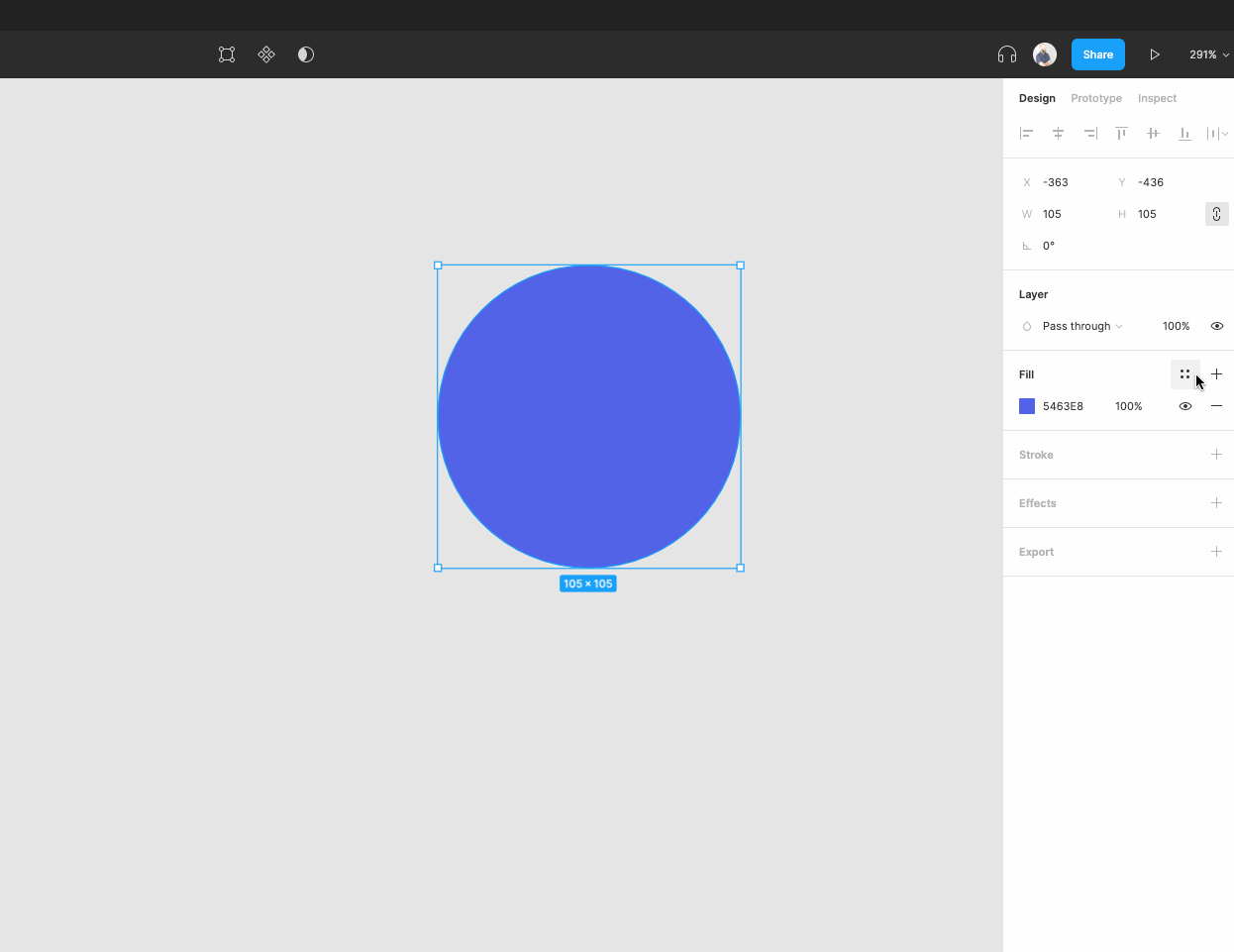Align right icon in alignment row
The height and width of the screenshot is (952, 1234).
(1090, 133)
